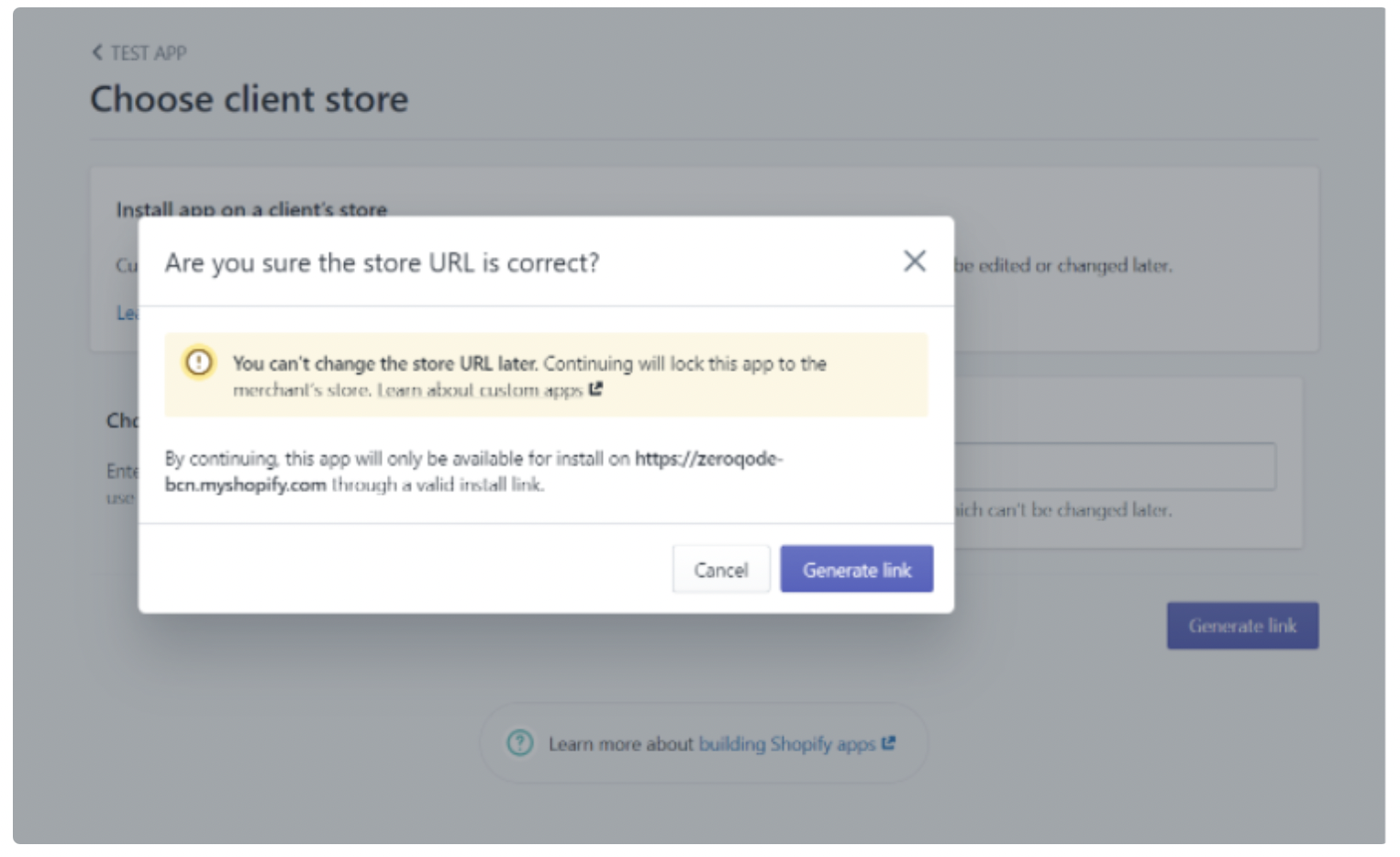Click the question mark help icon
The height and width of the screenshot is (857, 1400).
[520, 742]
